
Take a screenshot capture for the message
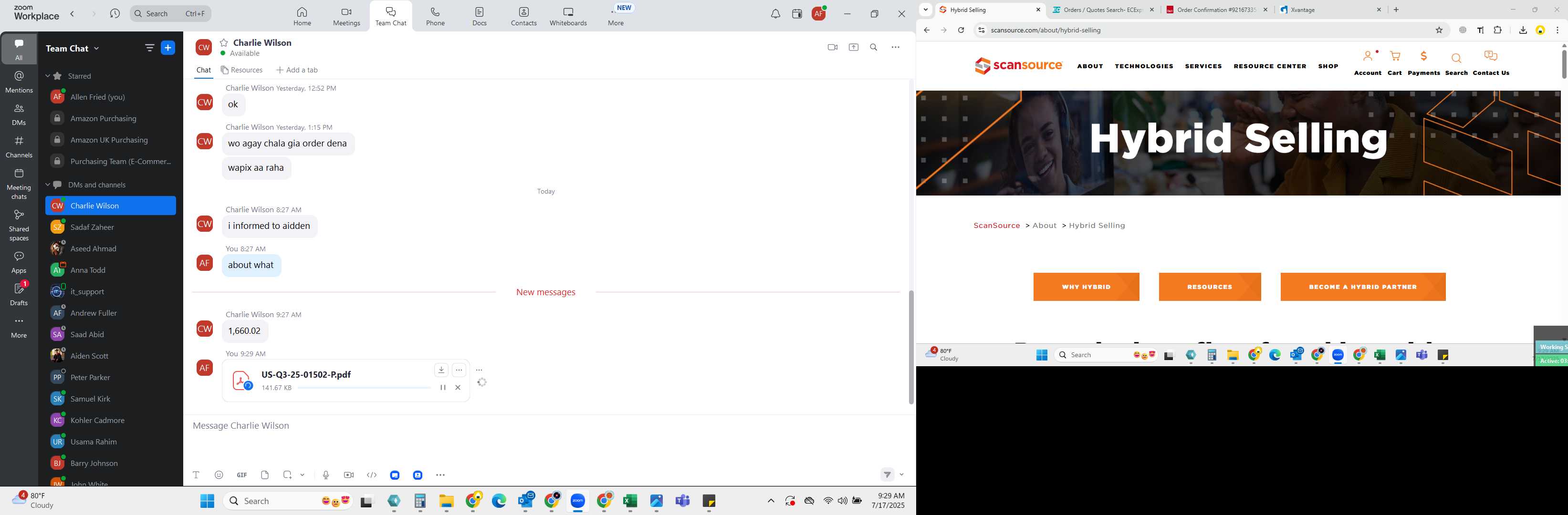(287, 475)
